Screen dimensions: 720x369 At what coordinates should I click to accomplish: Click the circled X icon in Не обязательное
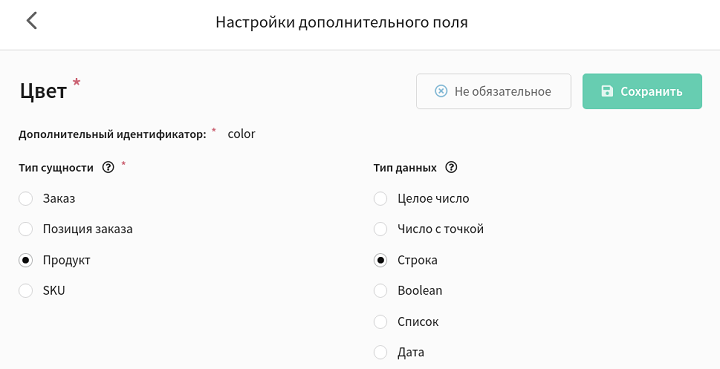click(441, 91)
